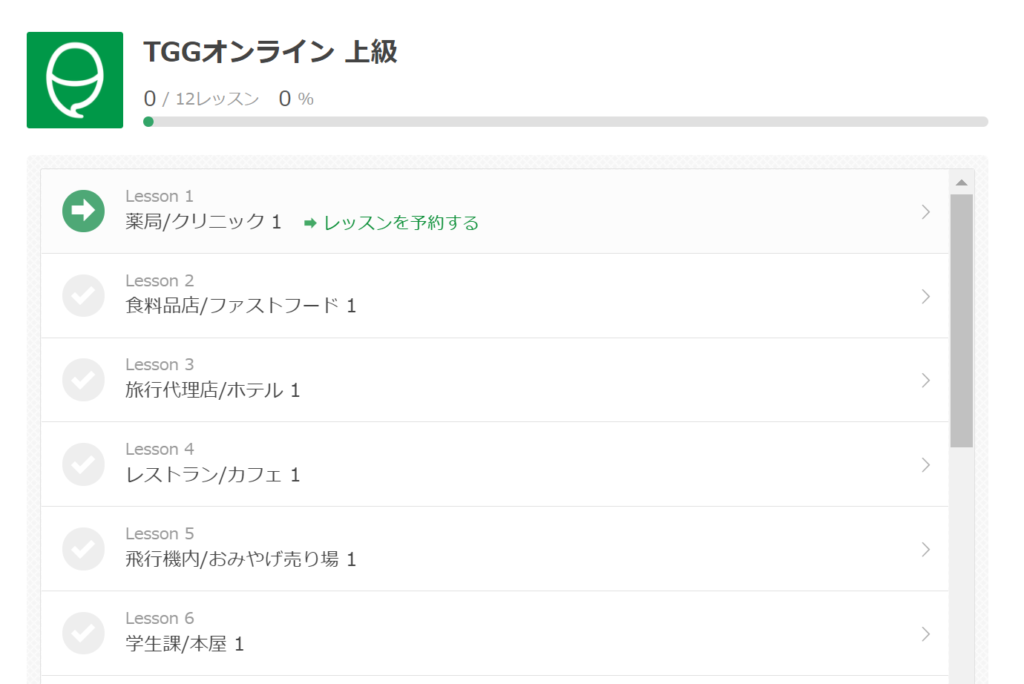Click Lesson 5 gray checkmark status icon
The image size is (1024, 684).
83,549
